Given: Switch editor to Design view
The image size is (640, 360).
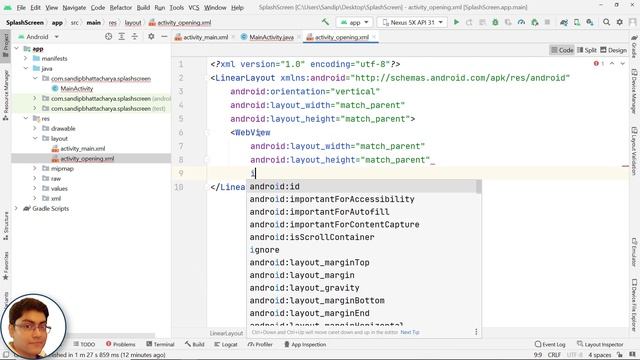Looking at the screenshot, I should point(613,50).
